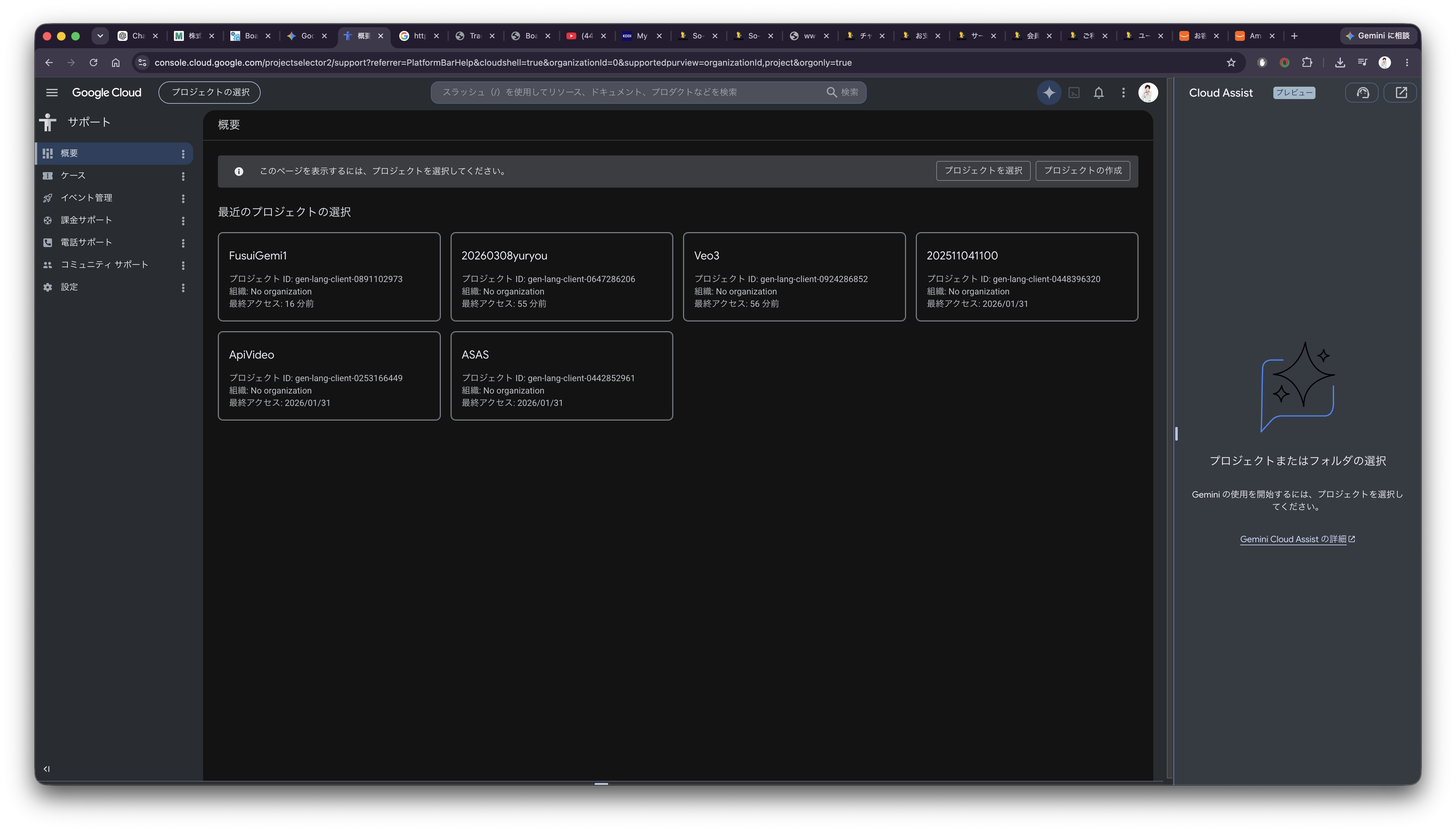Reload the current page
This screenshot has width=1456, height=831.
click(x=93, y=63)
